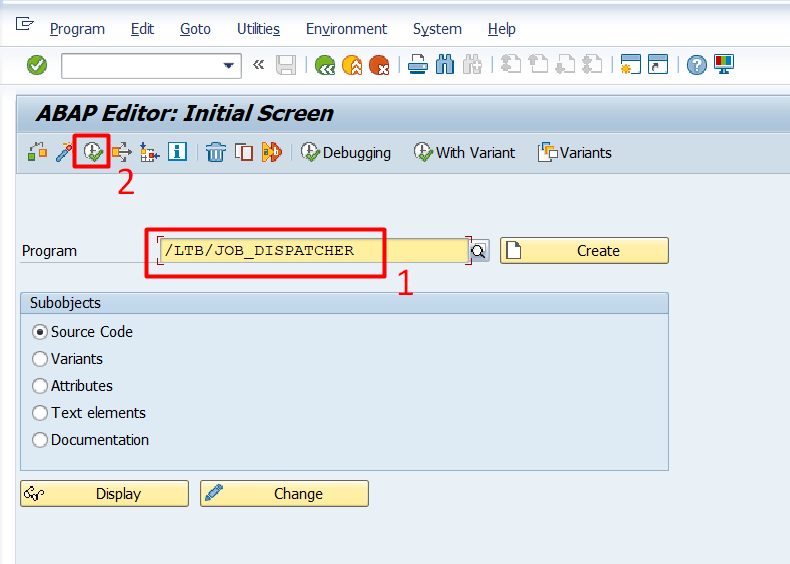The width and height of the screenshot is (790, 564).
Task: Select the Variants radio button
Action: [40, 359]
